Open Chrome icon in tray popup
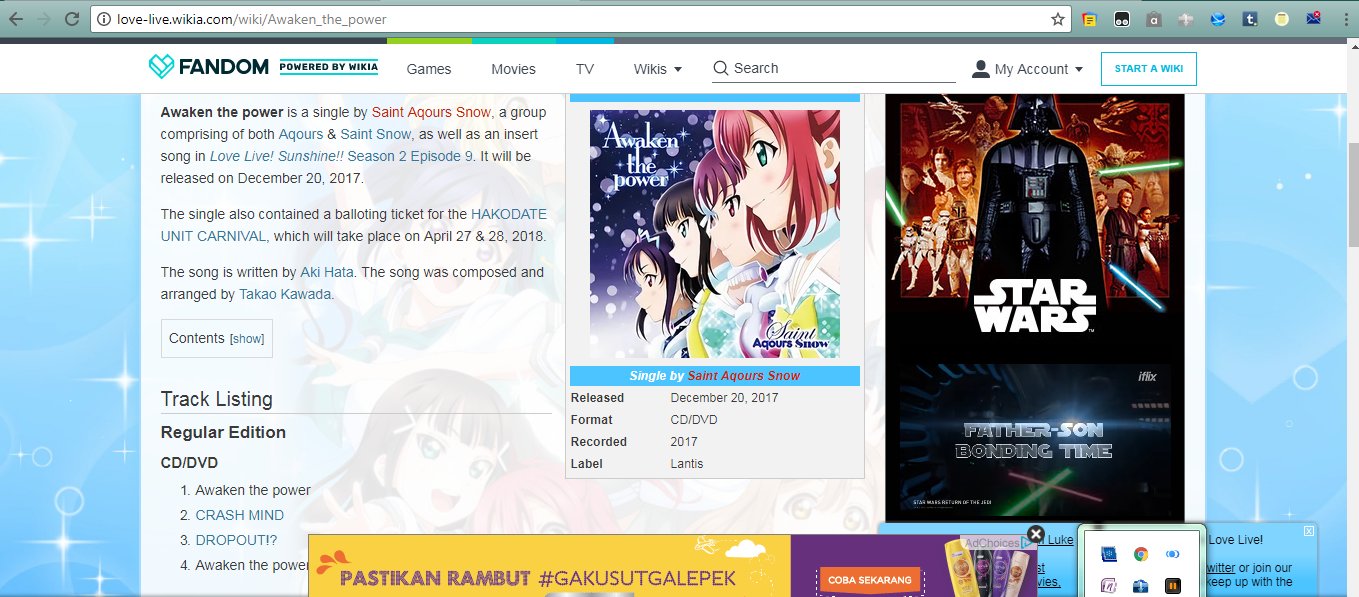 click(1140, 554)
